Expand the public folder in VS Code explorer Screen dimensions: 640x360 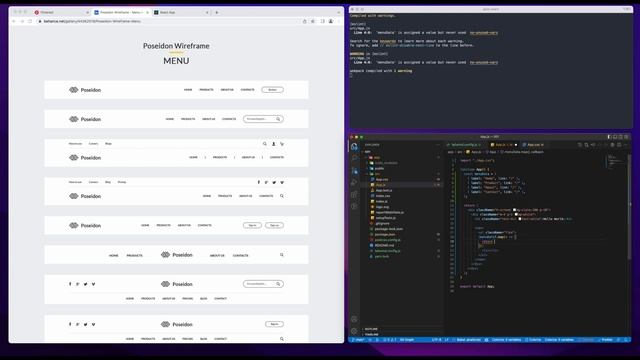tap(379, 168)
